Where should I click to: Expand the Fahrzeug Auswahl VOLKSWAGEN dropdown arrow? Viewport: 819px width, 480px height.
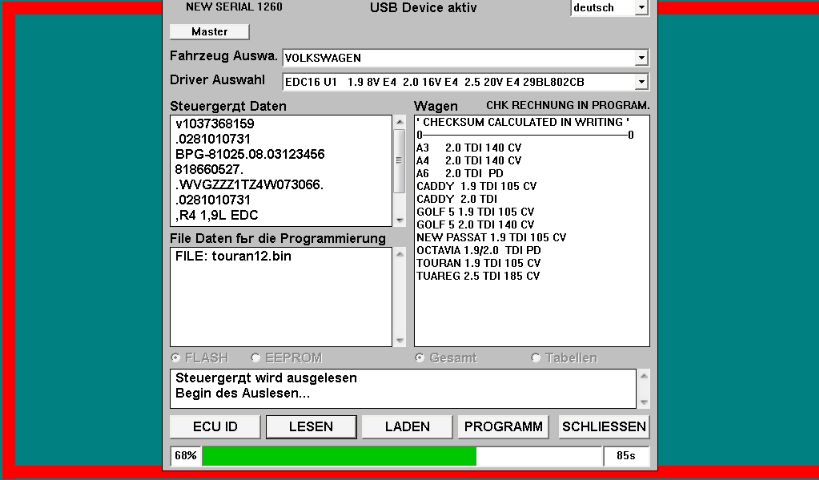pos(641,58)
